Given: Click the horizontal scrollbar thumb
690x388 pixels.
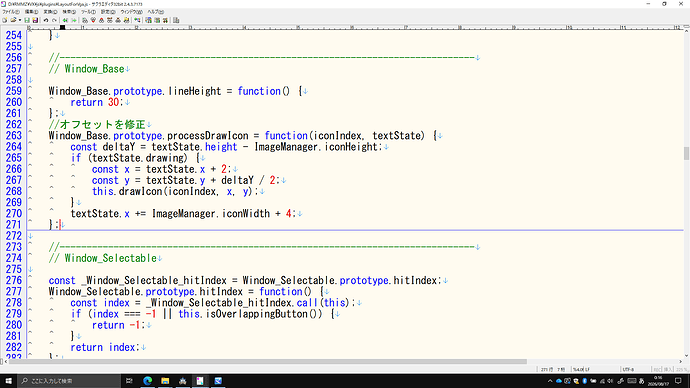Looking at the screenshot, I should pos(268,362).
